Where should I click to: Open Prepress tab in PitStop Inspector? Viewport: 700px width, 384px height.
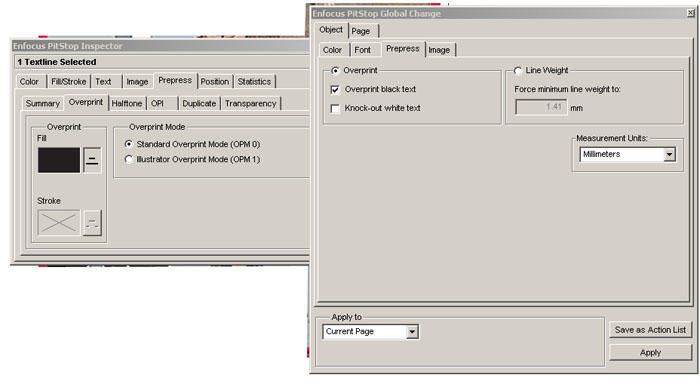click(x=175, y=80)
